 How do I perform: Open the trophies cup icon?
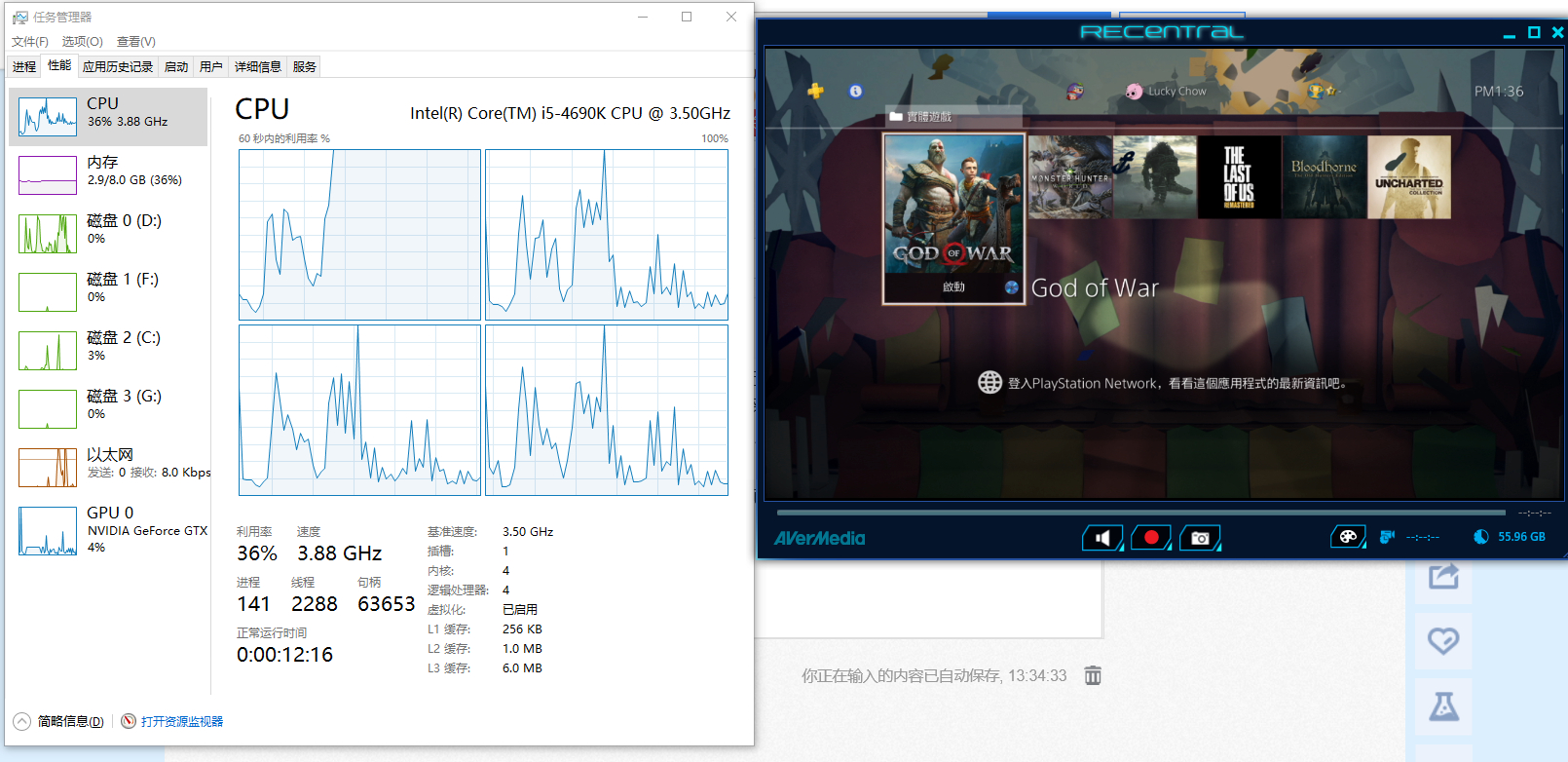click(x=1316, y=91)
